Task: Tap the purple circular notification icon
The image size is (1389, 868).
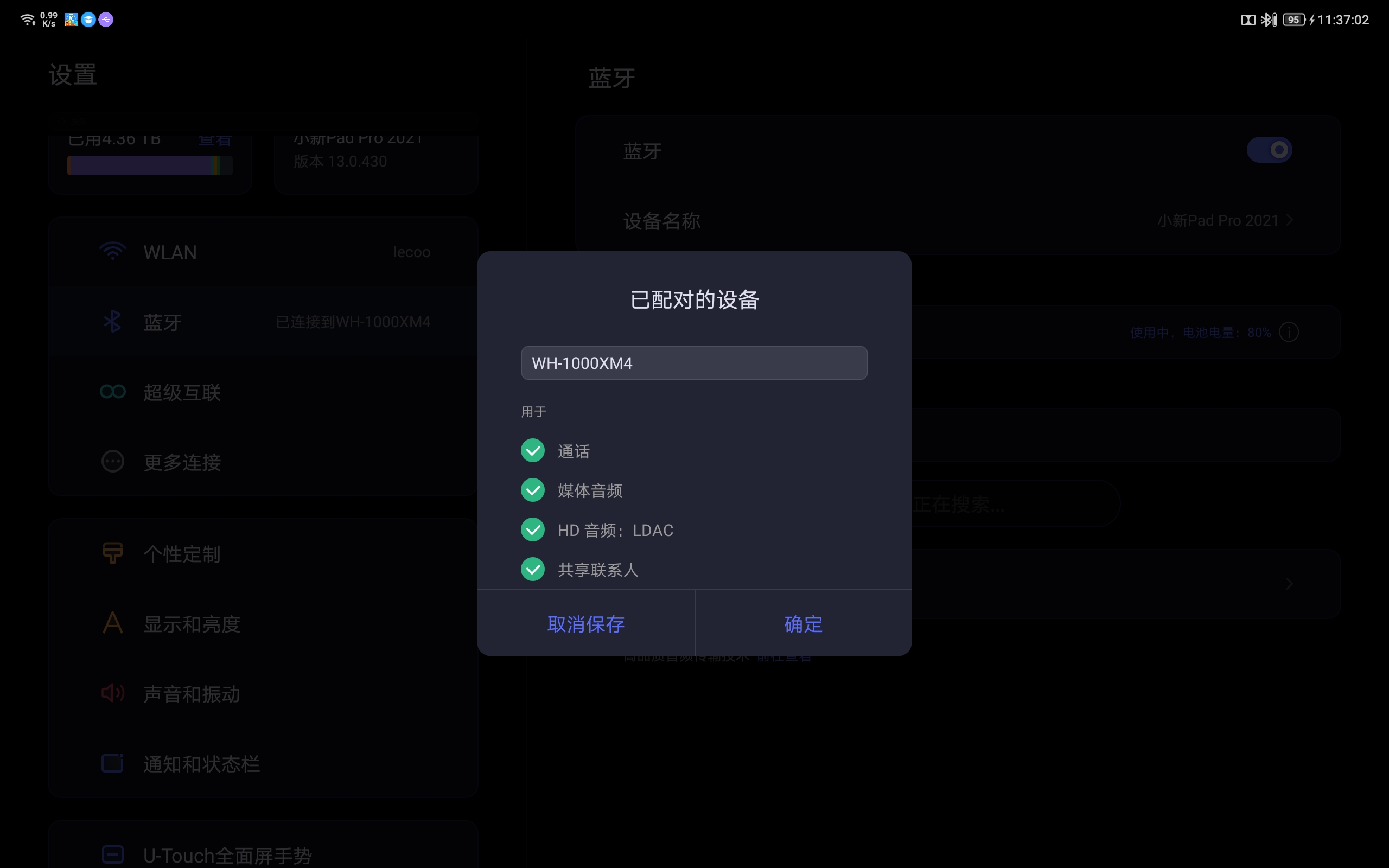Action: [x=106, y=20]
